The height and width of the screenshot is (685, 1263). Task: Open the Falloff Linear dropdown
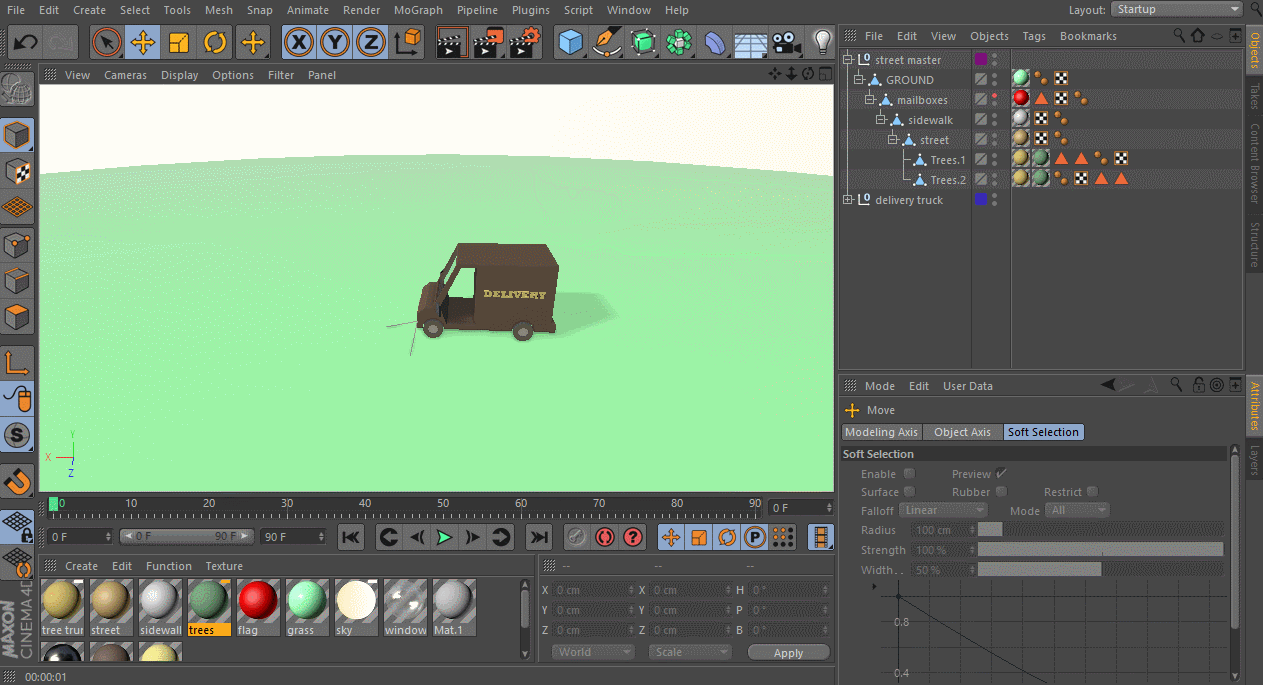[943, 510]
